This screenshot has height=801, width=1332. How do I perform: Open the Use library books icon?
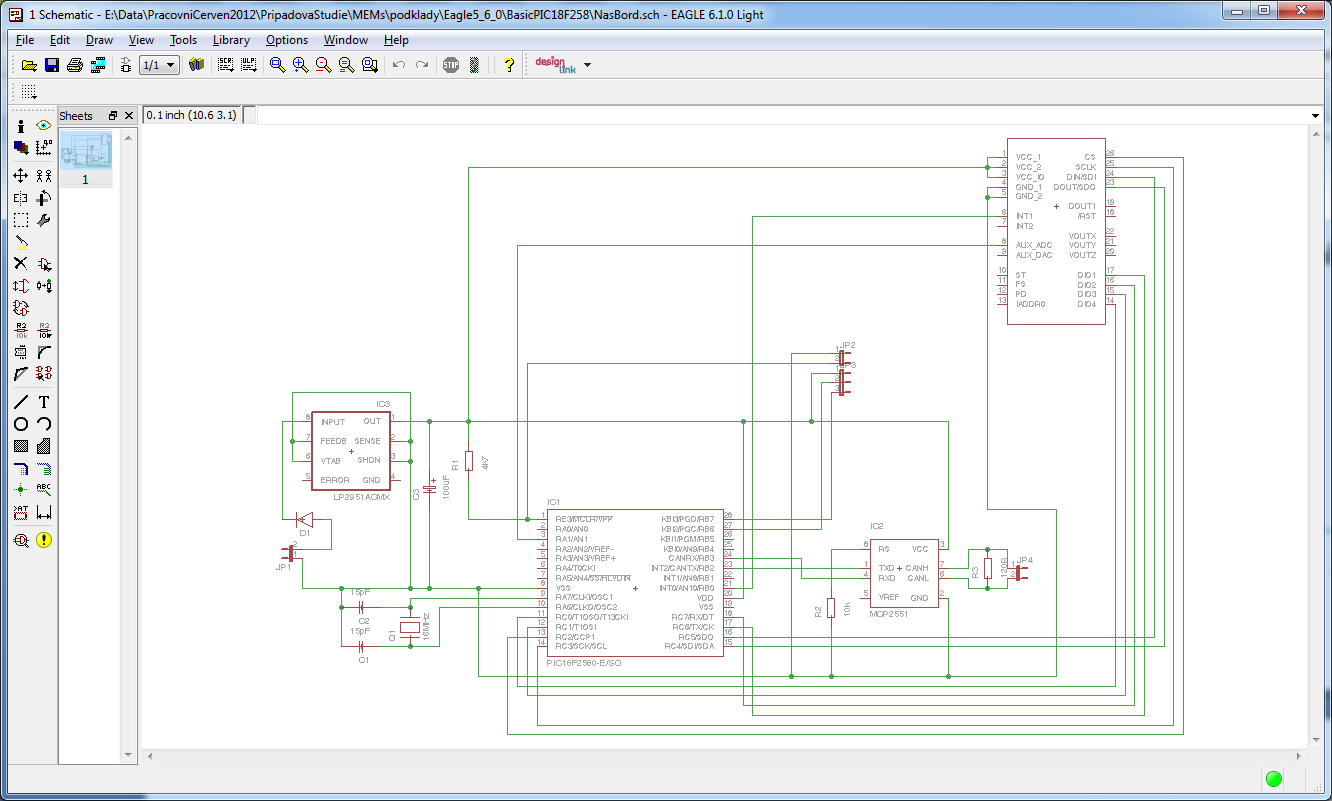[x=196, y=65]
